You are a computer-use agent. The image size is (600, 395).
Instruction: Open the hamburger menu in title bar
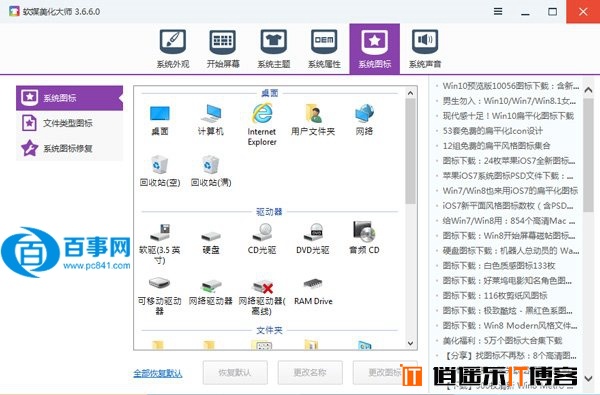[498, 11]
